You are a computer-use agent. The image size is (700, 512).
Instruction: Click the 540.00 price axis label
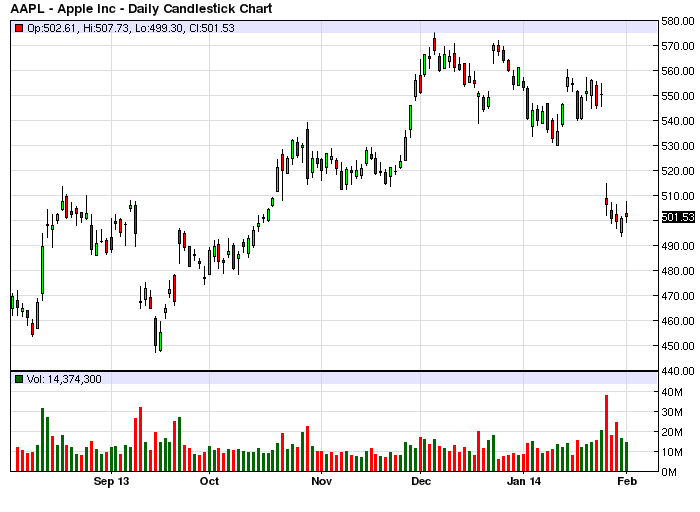point(678,121)
